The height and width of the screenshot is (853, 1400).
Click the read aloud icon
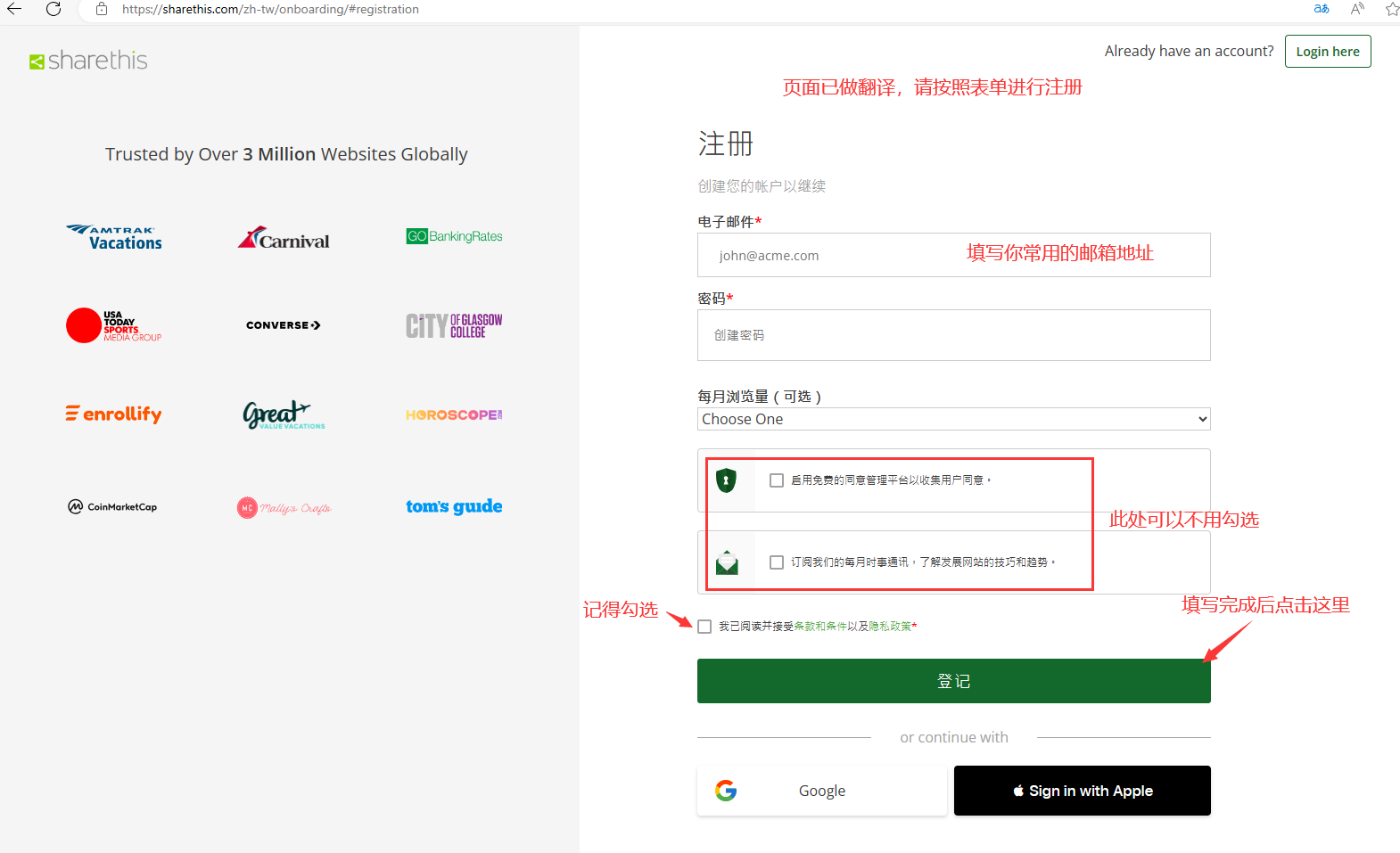click(1357, 9)
